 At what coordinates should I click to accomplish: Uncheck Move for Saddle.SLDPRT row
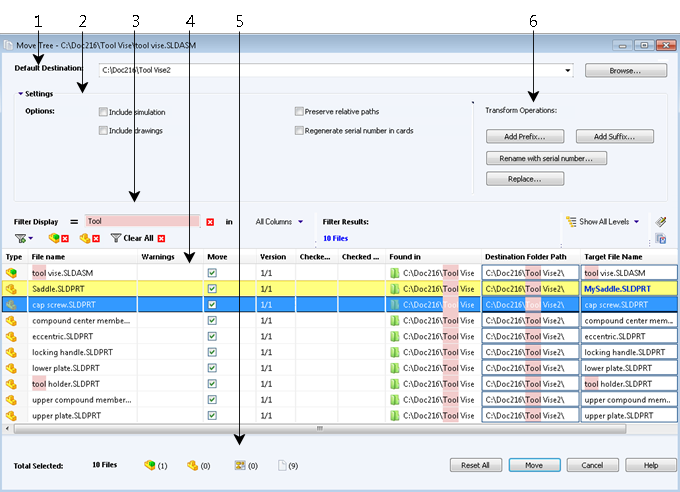(212, 288)
